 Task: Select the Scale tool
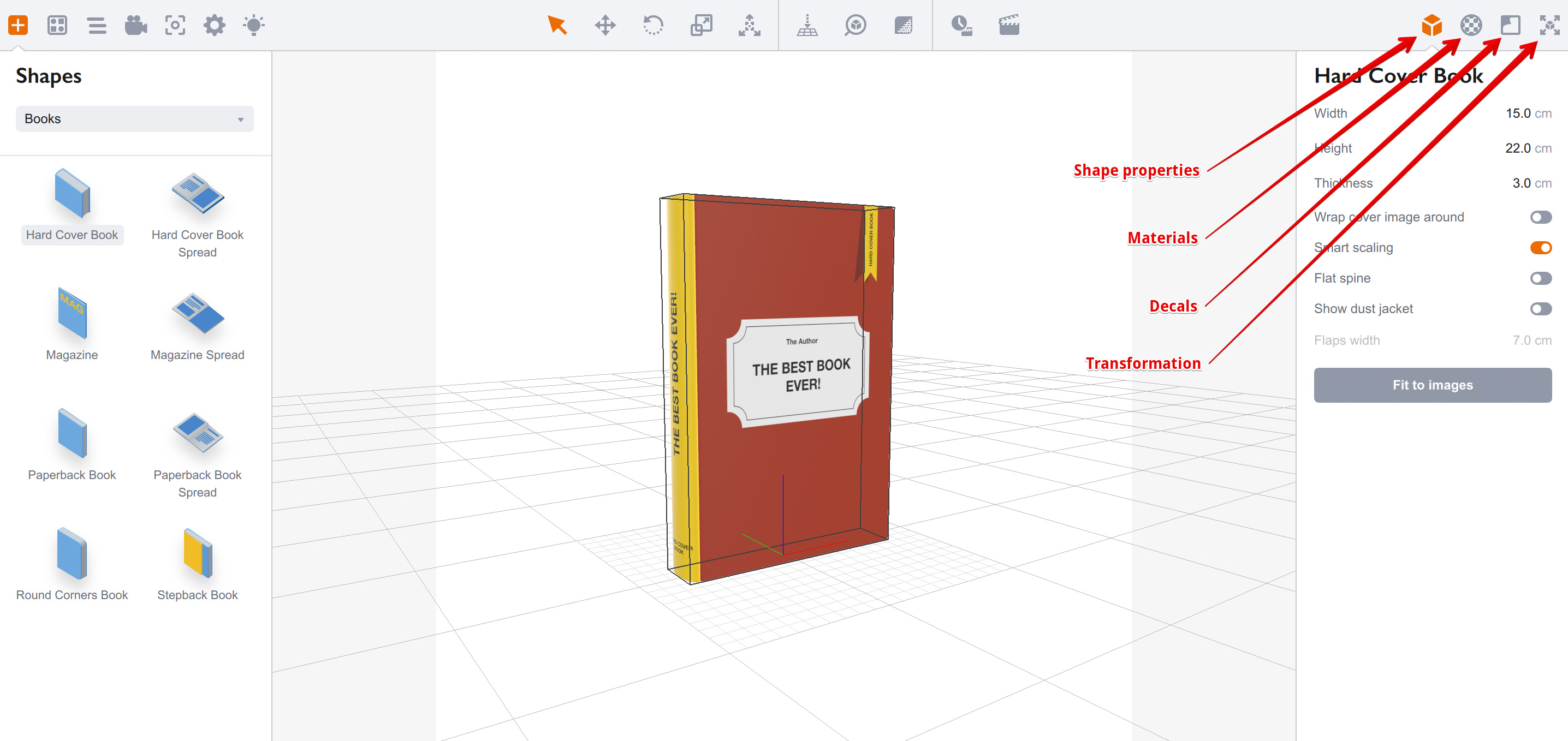pyautogui.click(x=701, y=25)
